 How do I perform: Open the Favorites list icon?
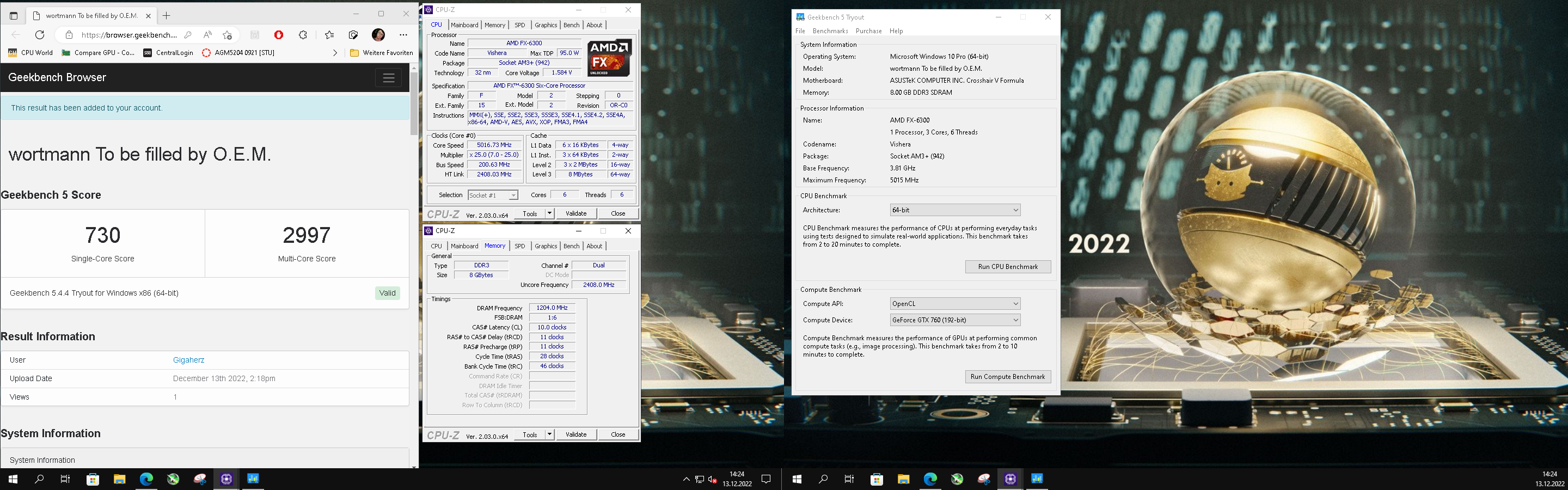[329, 35]
